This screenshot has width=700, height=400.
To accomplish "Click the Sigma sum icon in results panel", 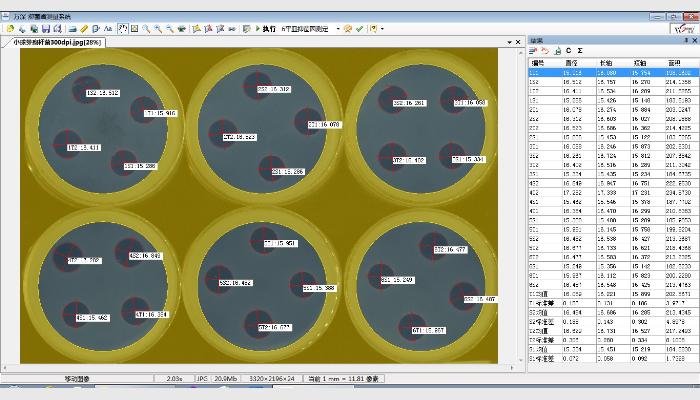I will pyautogui.click(x=580, y=50).
